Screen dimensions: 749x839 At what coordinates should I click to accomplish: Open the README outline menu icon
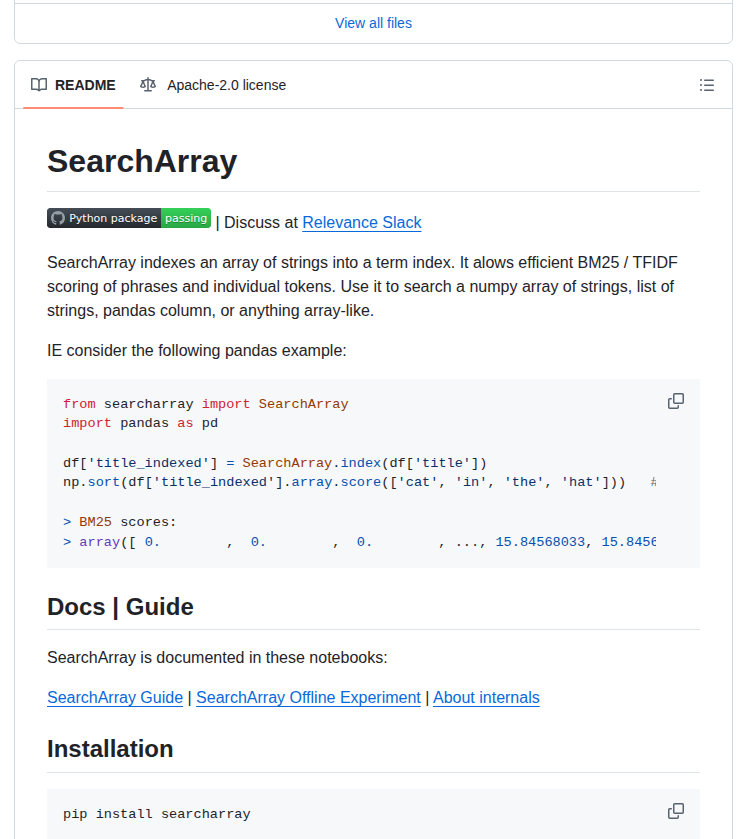pyautogui.click(x=707, y=85)
